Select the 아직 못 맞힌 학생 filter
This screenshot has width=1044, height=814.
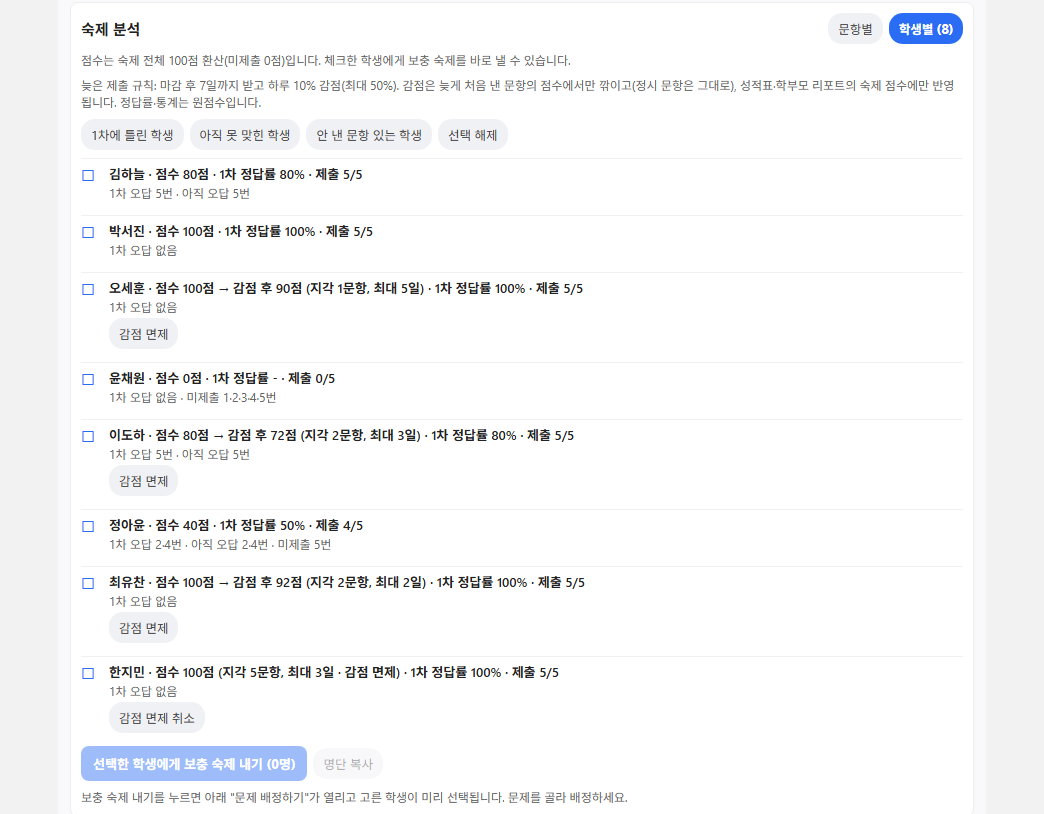click(x=245, y=135)
